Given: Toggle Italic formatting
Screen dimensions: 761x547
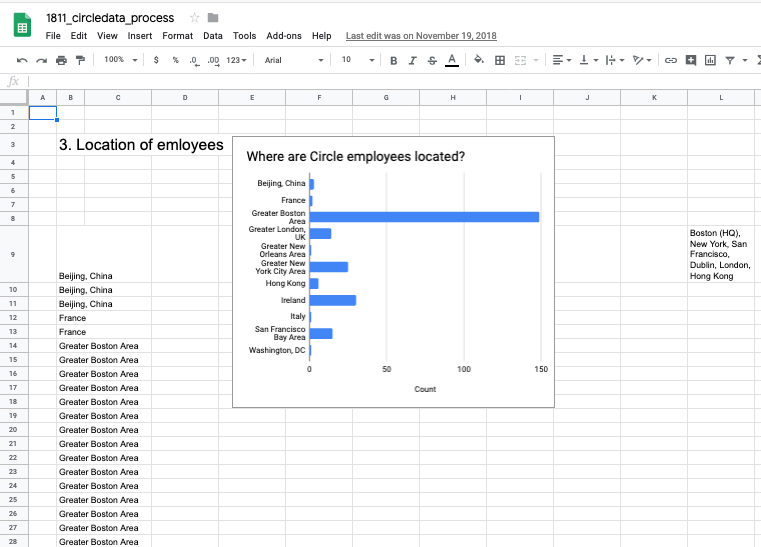Looking at the screenshot, I should tap(413, 60).
